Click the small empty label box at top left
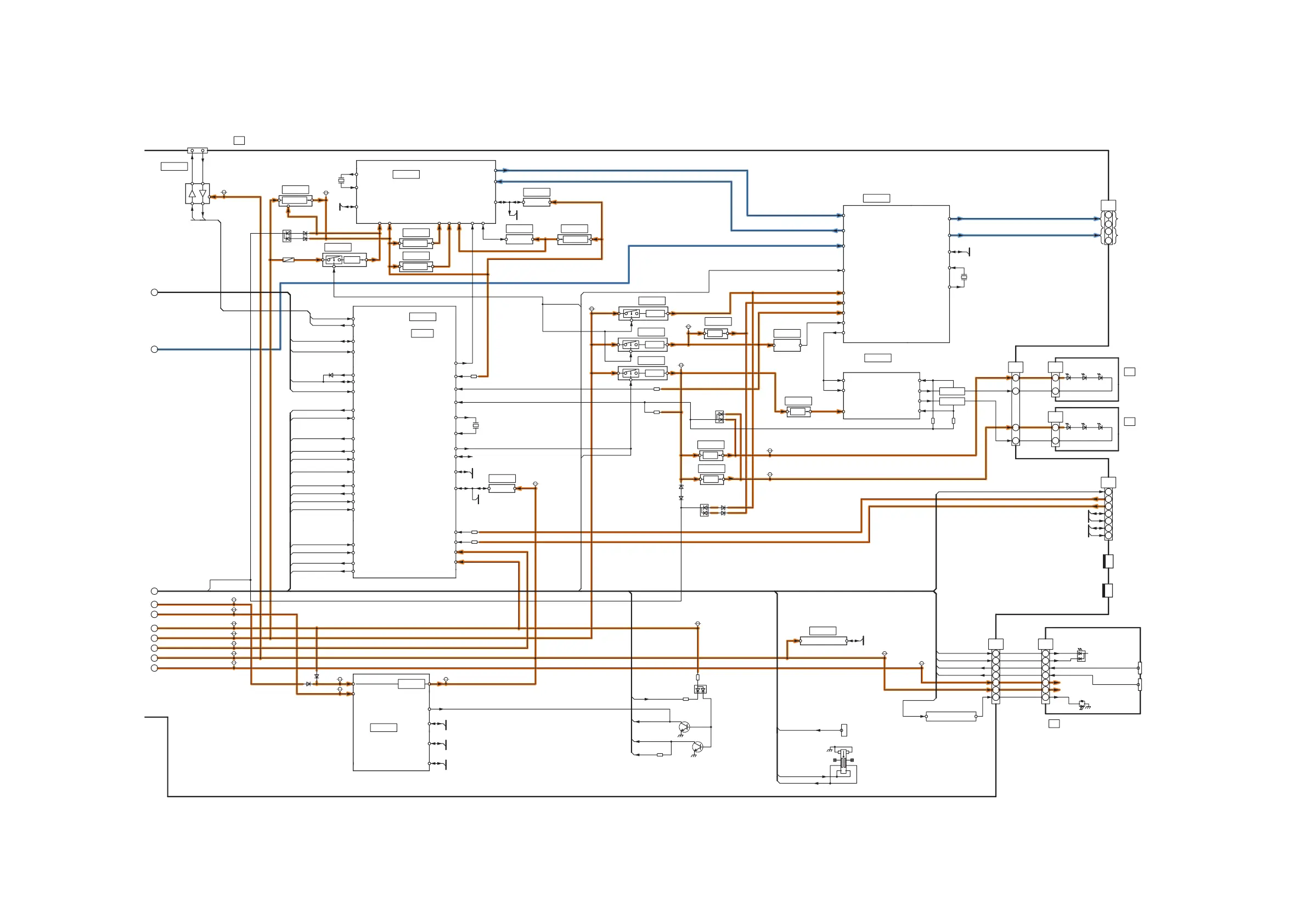The width and height of the screenshot is (1307, 924). [239, 140]
